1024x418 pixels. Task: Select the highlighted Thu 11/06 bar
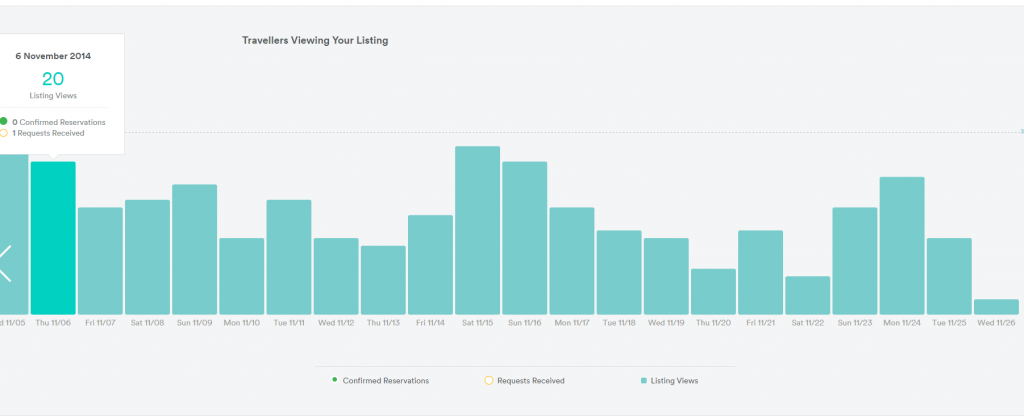pos(53,238)
